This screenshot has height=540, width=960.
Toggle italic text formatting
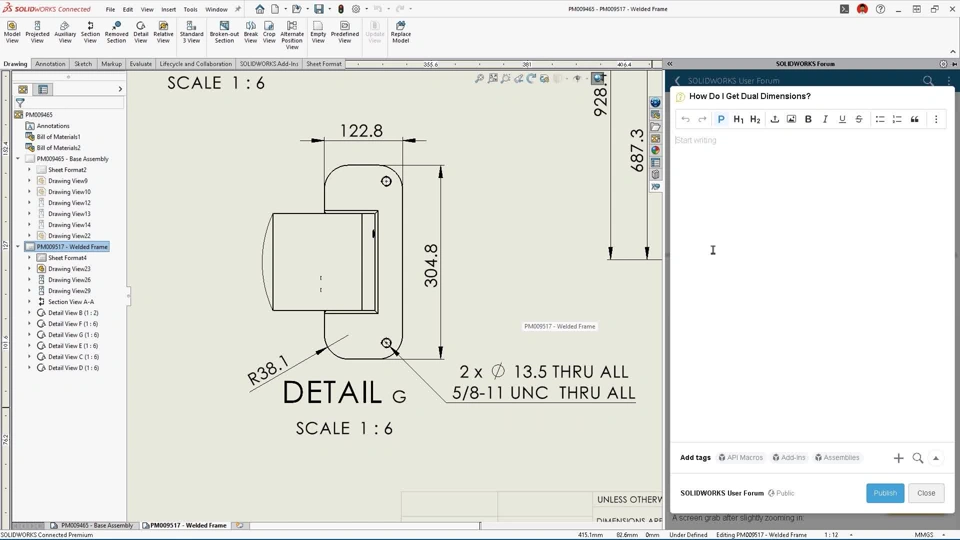click(x=825, y=119)
